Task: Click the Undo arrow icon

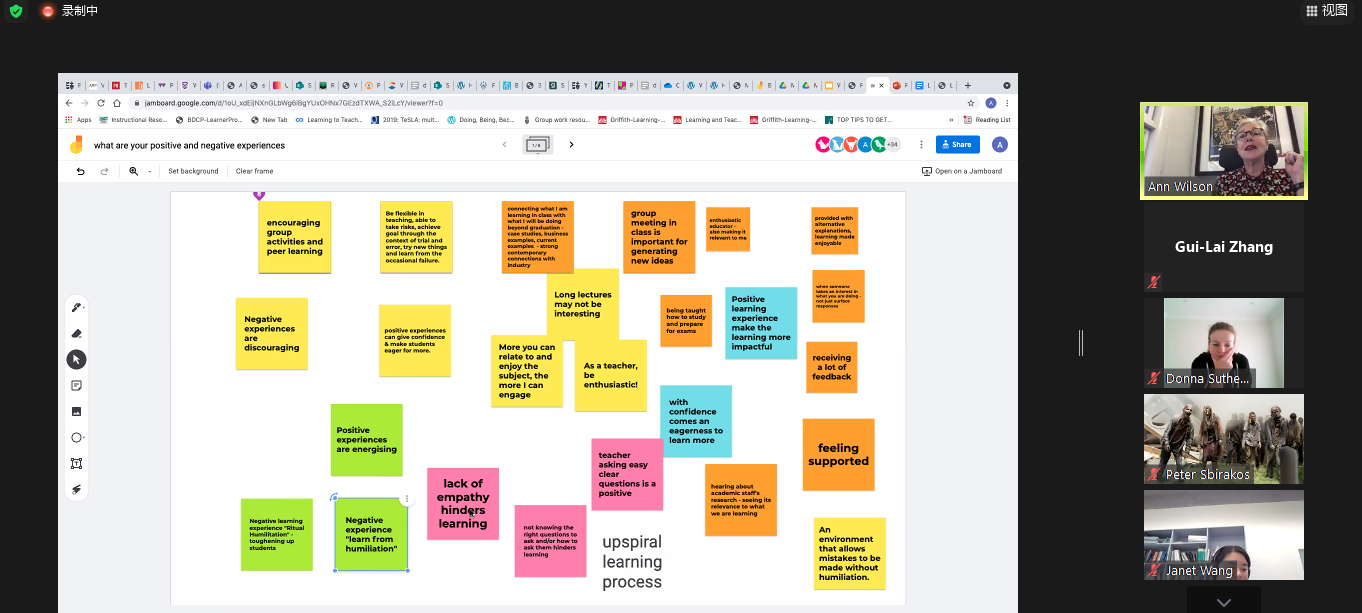Action: [81, 171]
